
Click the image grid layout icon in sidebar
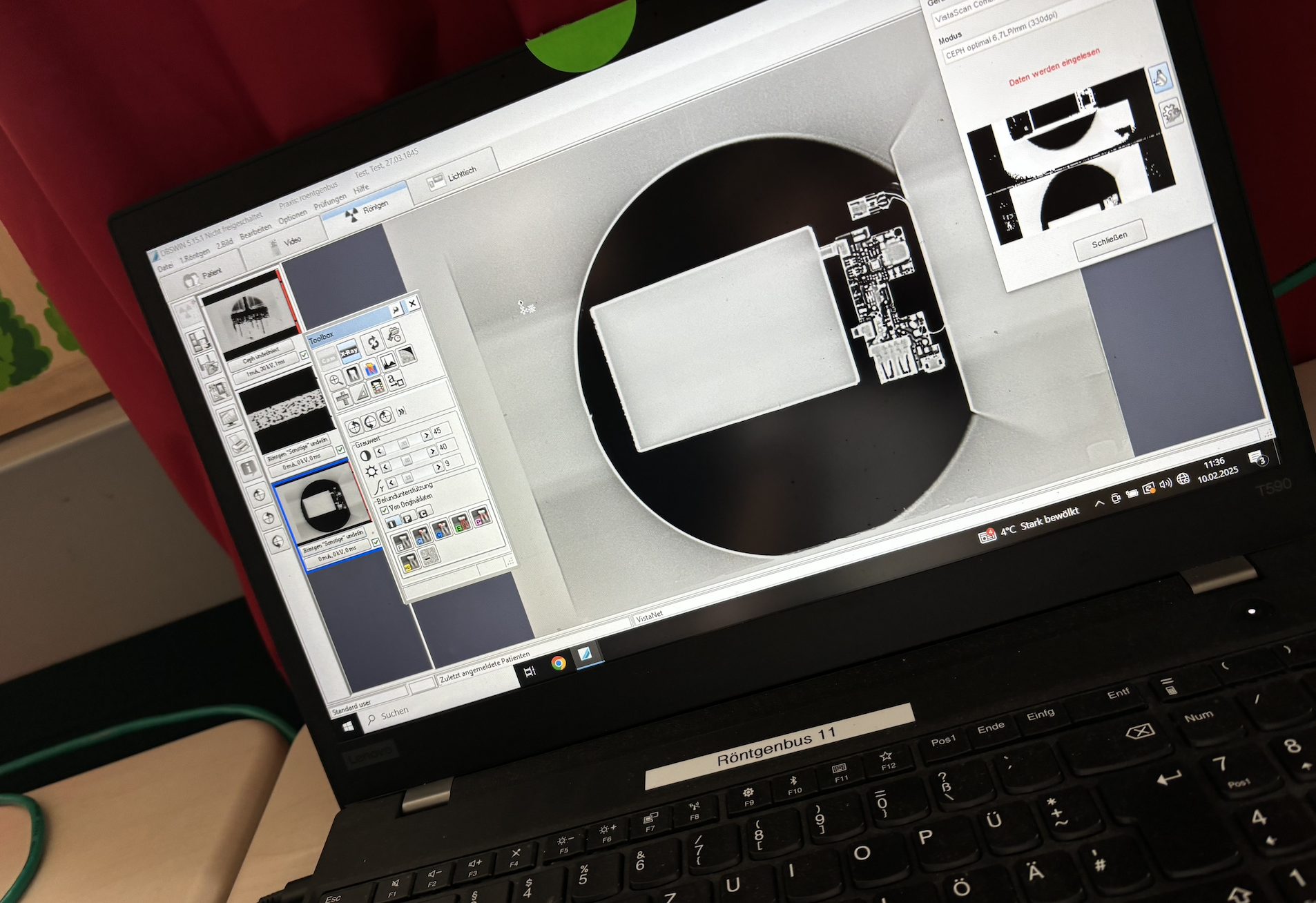pyautogui.click(x=200, y=340)
